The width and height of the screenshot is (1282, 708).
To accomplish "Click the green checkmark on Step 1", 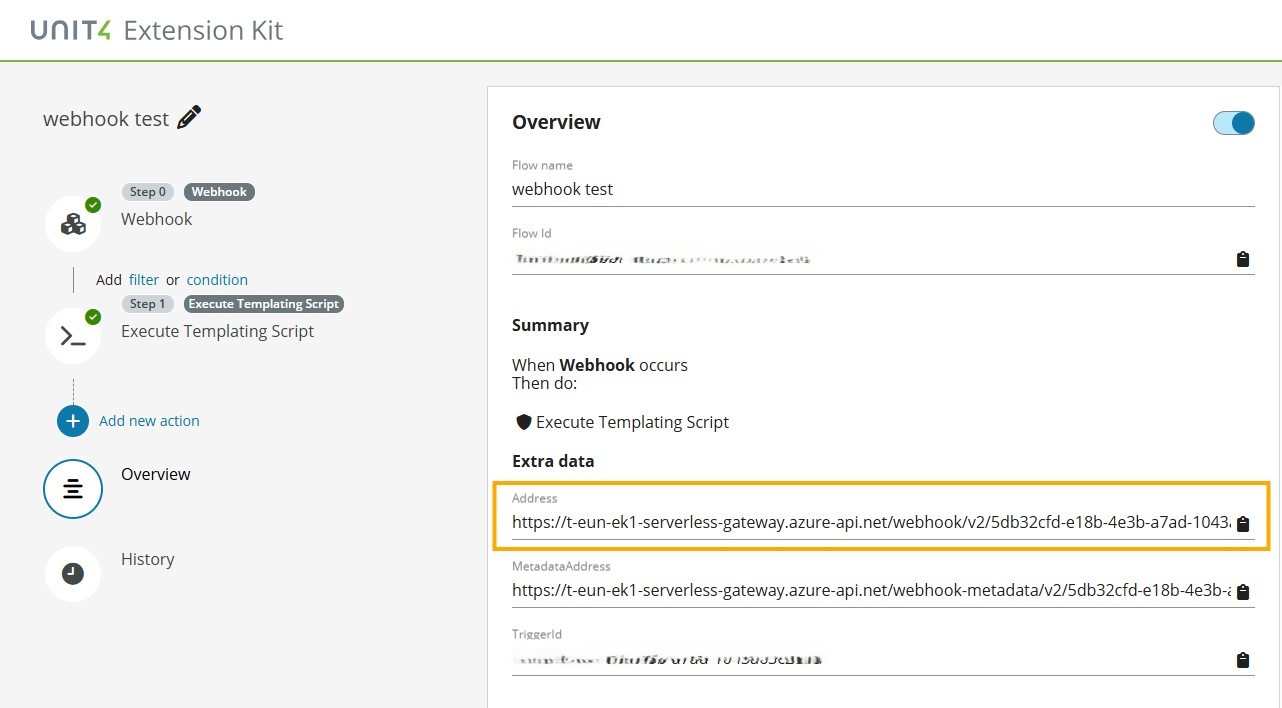I will pyautogui.click(x=92, y=316).
